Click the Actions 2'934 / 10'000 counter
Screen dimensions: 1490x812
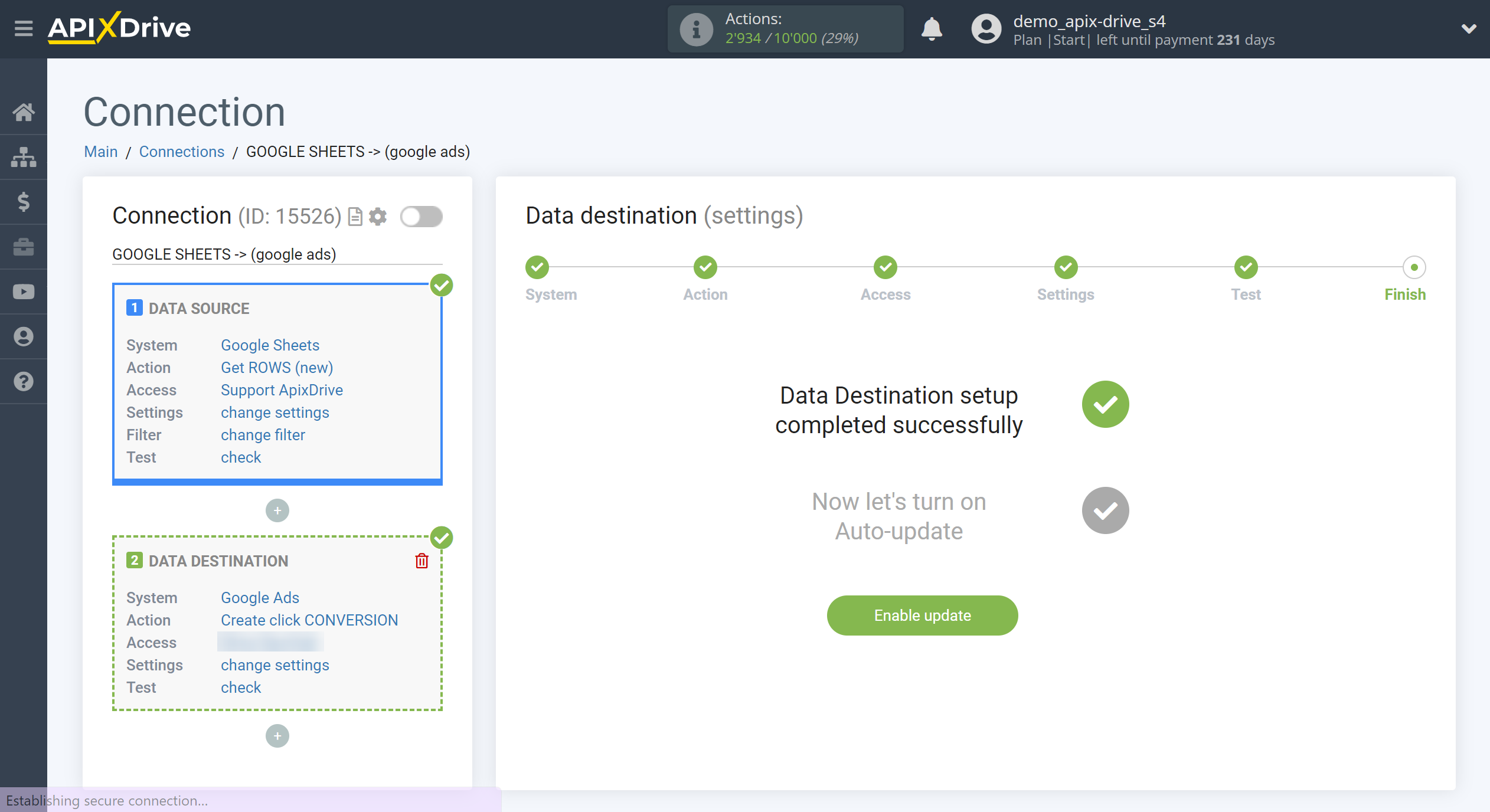tap(792, 38)
